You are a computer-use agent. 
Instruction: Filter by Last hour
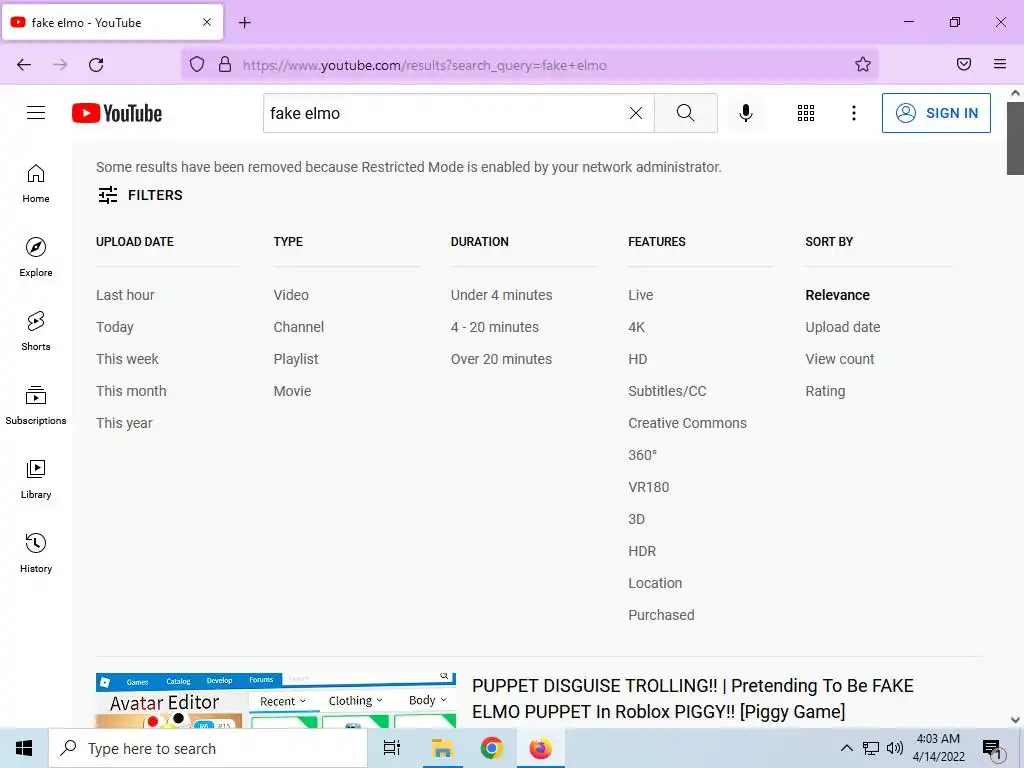(125, 295)
